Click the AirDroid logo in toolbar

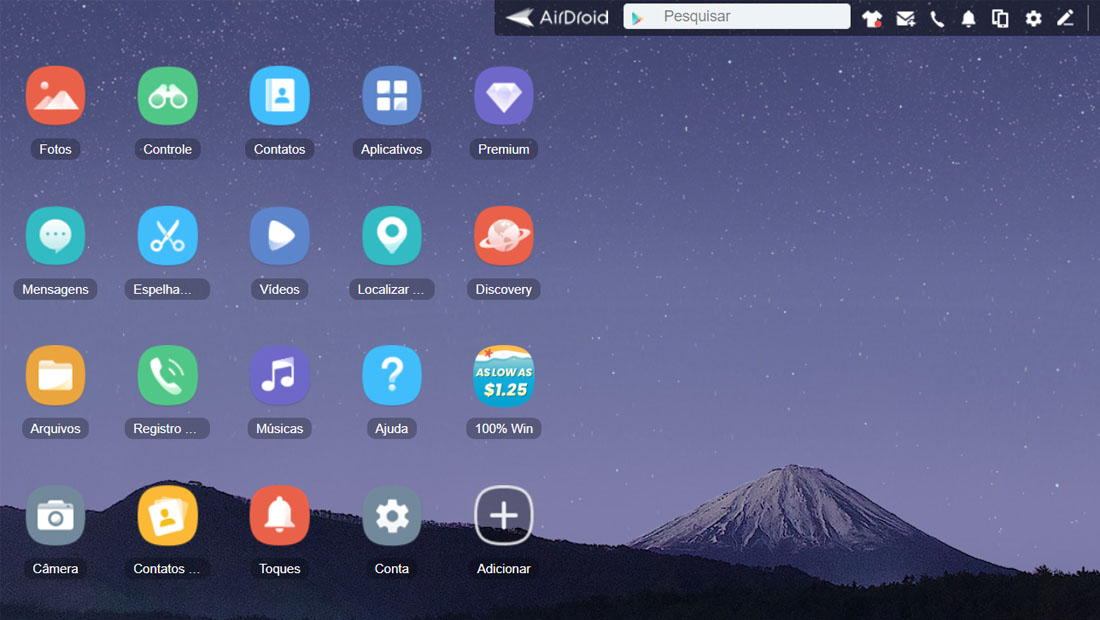tap(557, 17)
